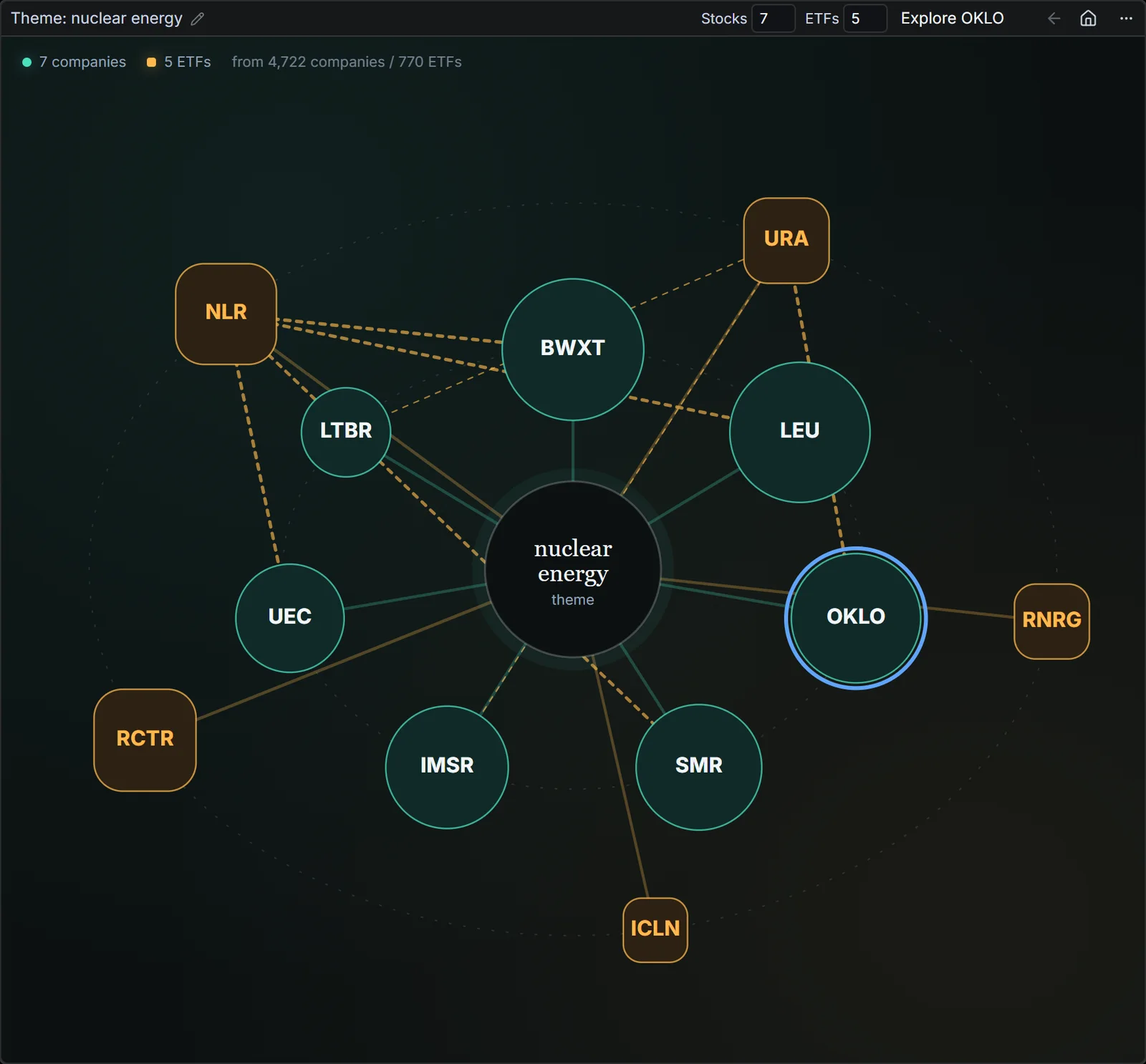Go back with the left arrow icon
This screenshot has width=1146, height=1064.
click(x=1054, y=19)
